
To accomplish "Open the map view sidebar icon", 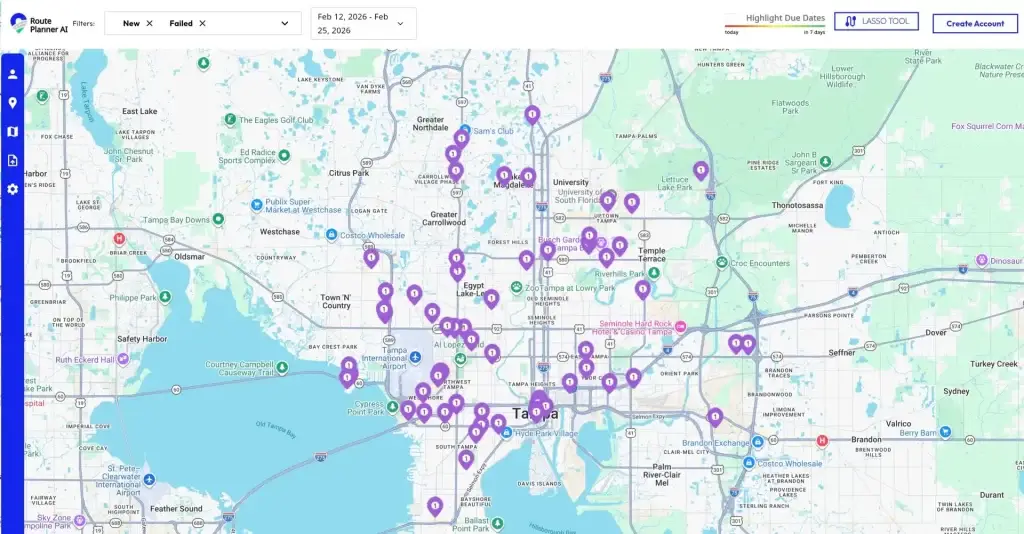I will (x=12, y=132).
